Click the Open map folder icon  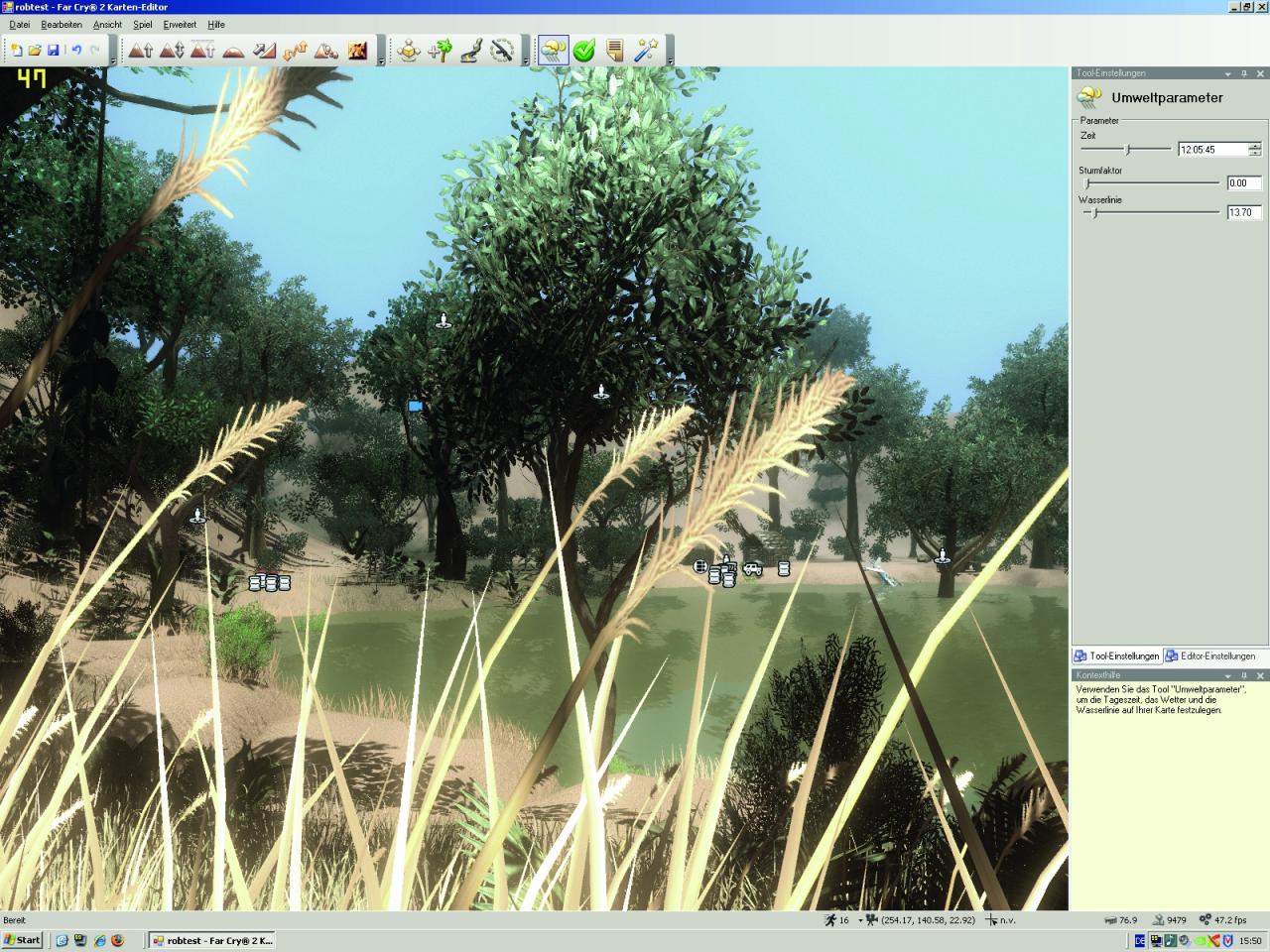point(35,50)
